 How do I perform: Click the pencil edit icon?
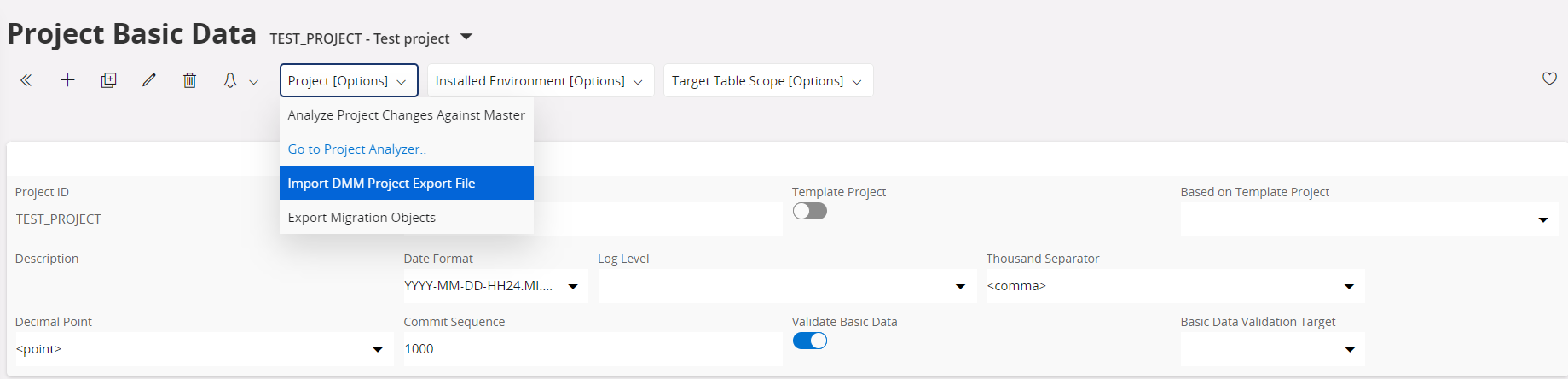tap(149, 80)
